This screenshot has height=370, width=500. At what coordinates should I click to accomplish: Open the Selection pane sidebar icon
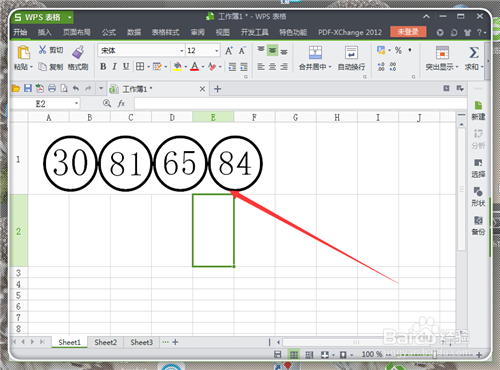click(x=478, y=163)
